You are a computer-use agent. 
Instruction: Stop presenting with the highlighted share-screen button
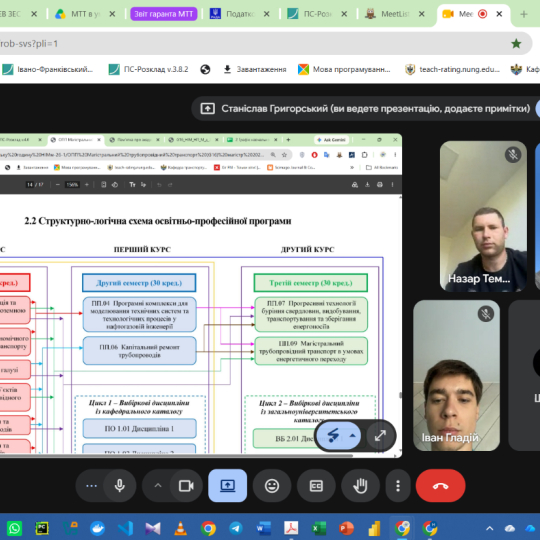[x=227, y=486]
